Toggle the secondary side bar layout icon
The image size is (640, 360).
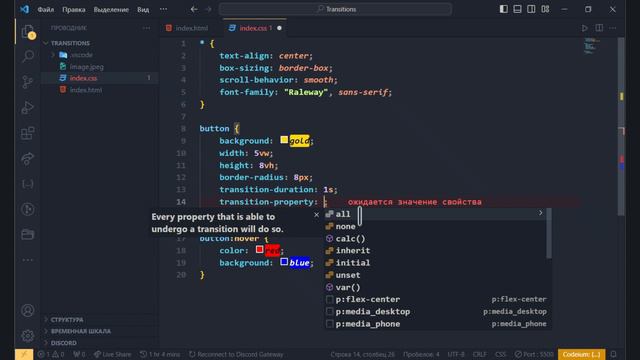tap(531, 9)
